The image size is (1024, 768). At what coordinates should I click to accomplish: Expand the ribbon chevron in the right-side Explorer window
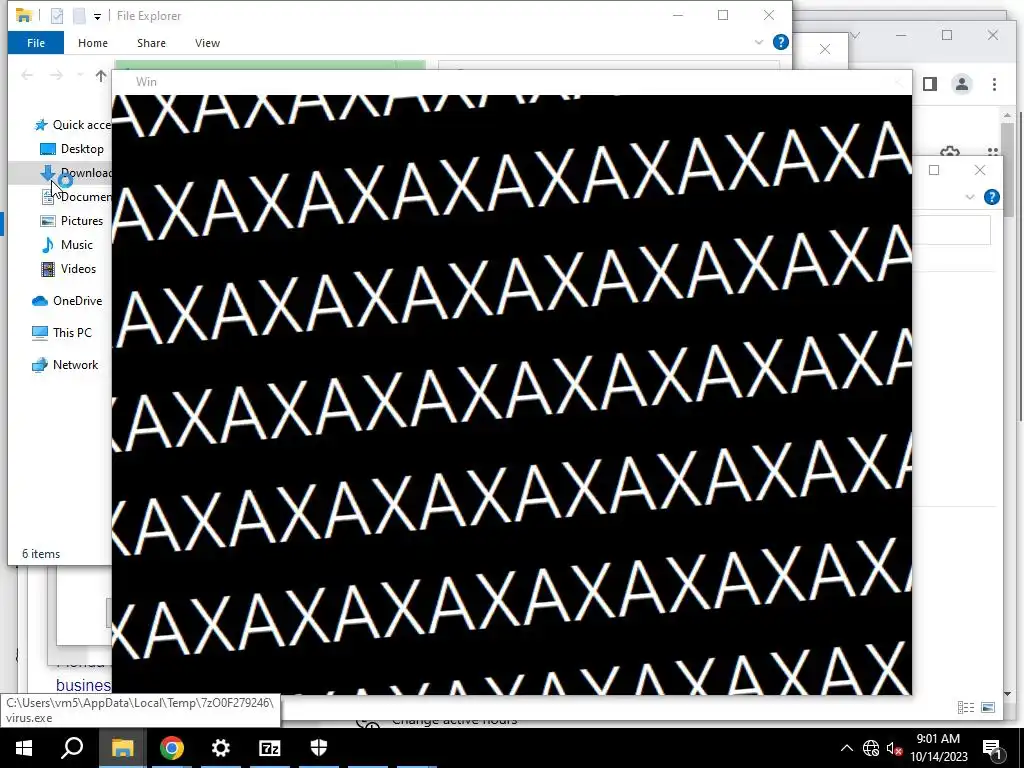pyautogui.click(x=970, y=197)
